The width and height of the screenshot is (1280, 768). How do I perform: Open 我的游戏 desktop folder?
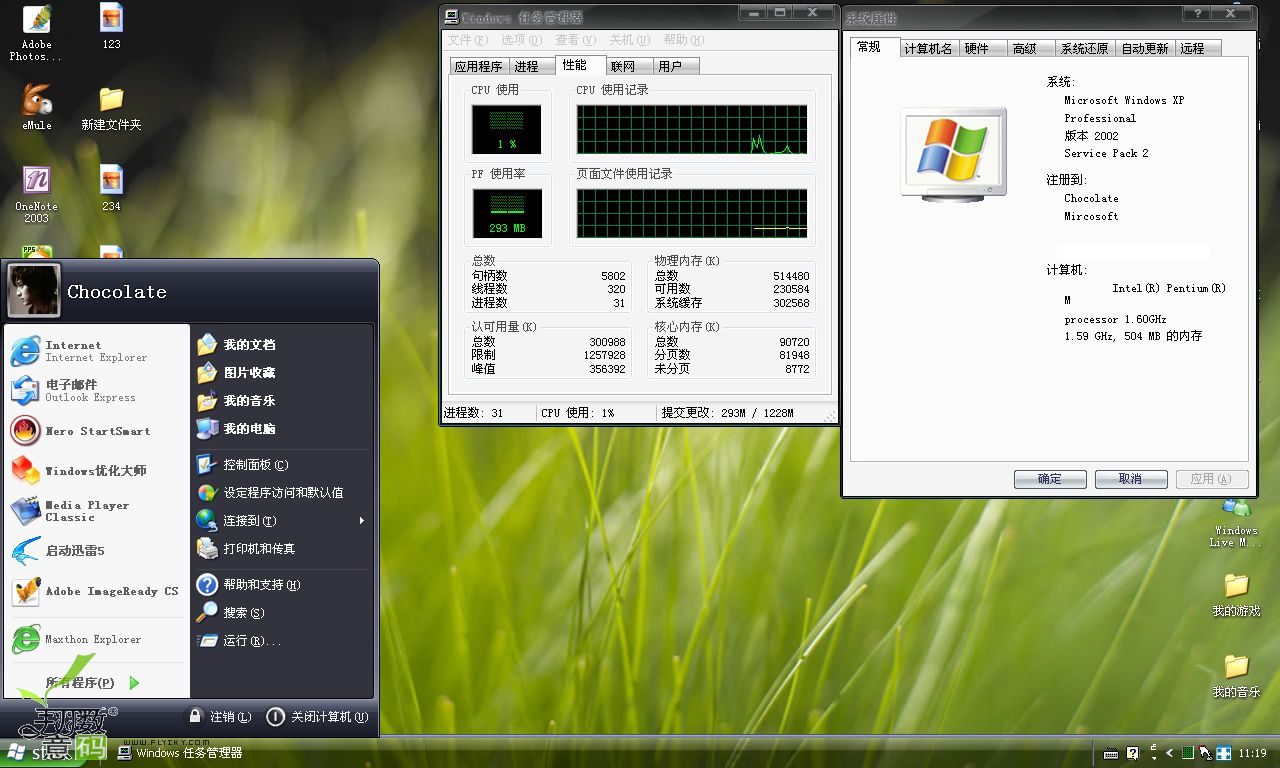(x=1237, y=595)
